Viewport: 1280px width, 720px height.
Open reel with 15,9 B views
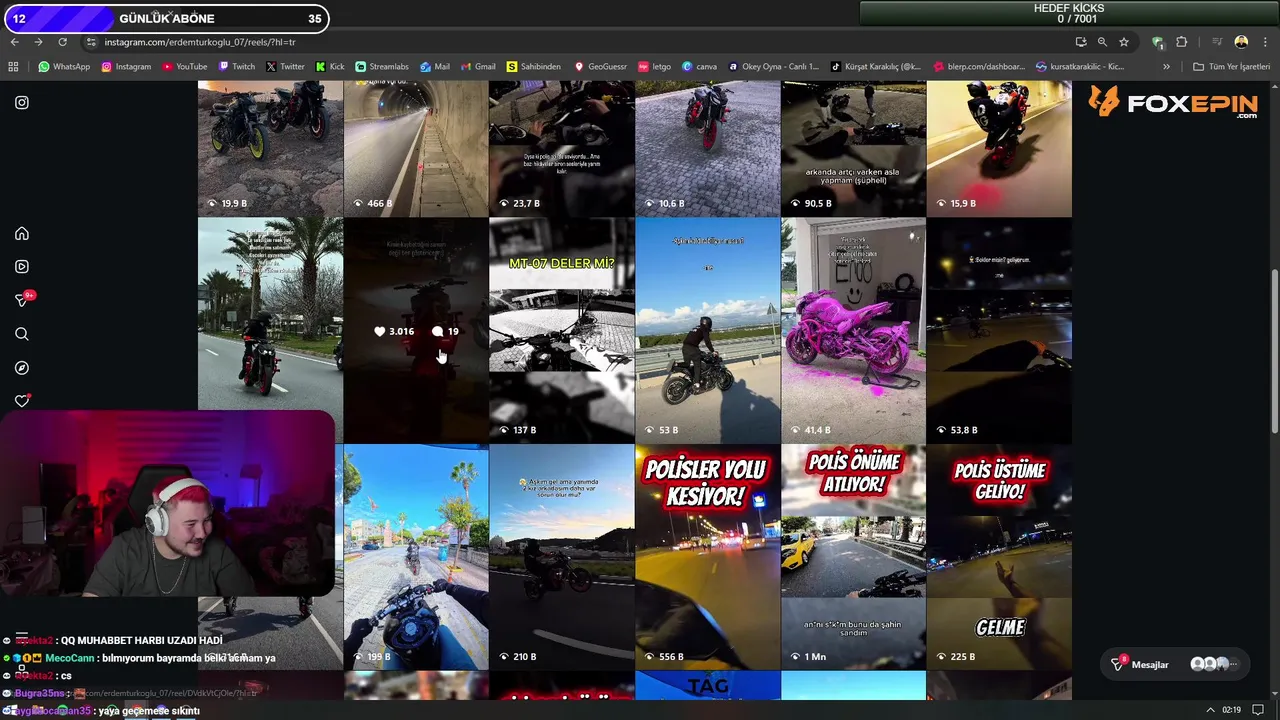point(999,150)
